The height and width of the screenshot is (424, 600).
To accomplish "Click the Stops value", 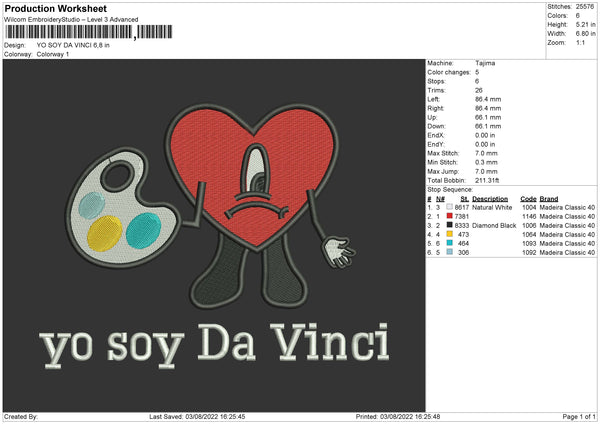I will (477, 81).
